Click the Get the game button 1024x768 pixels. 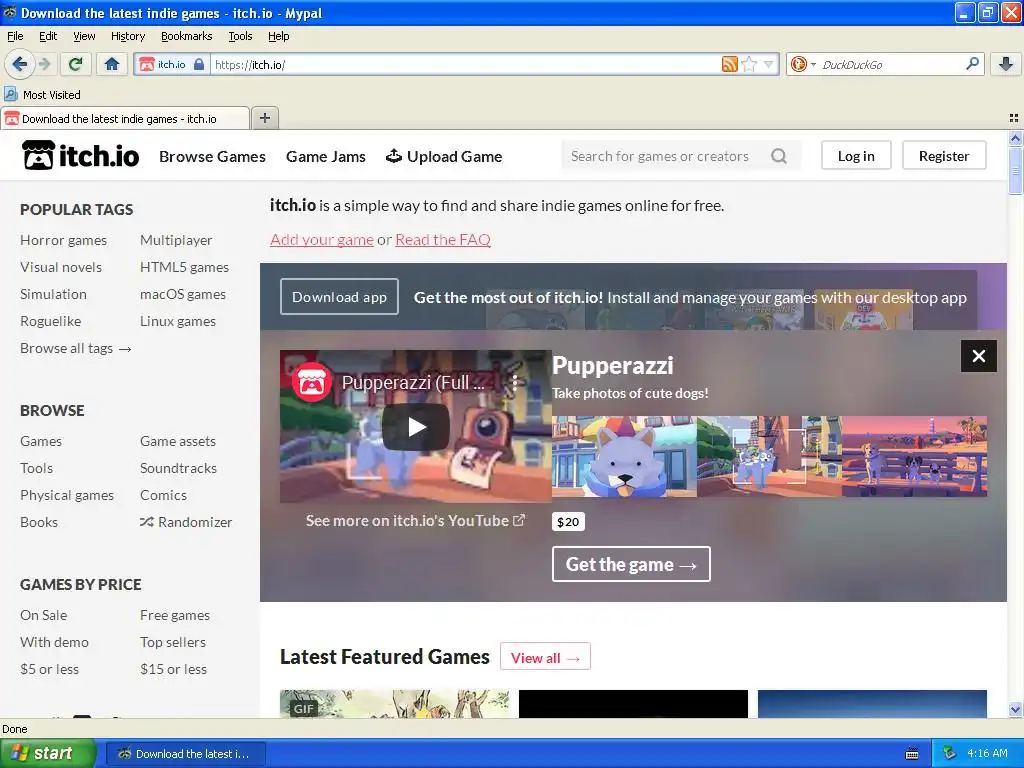[x=631, y=564]
